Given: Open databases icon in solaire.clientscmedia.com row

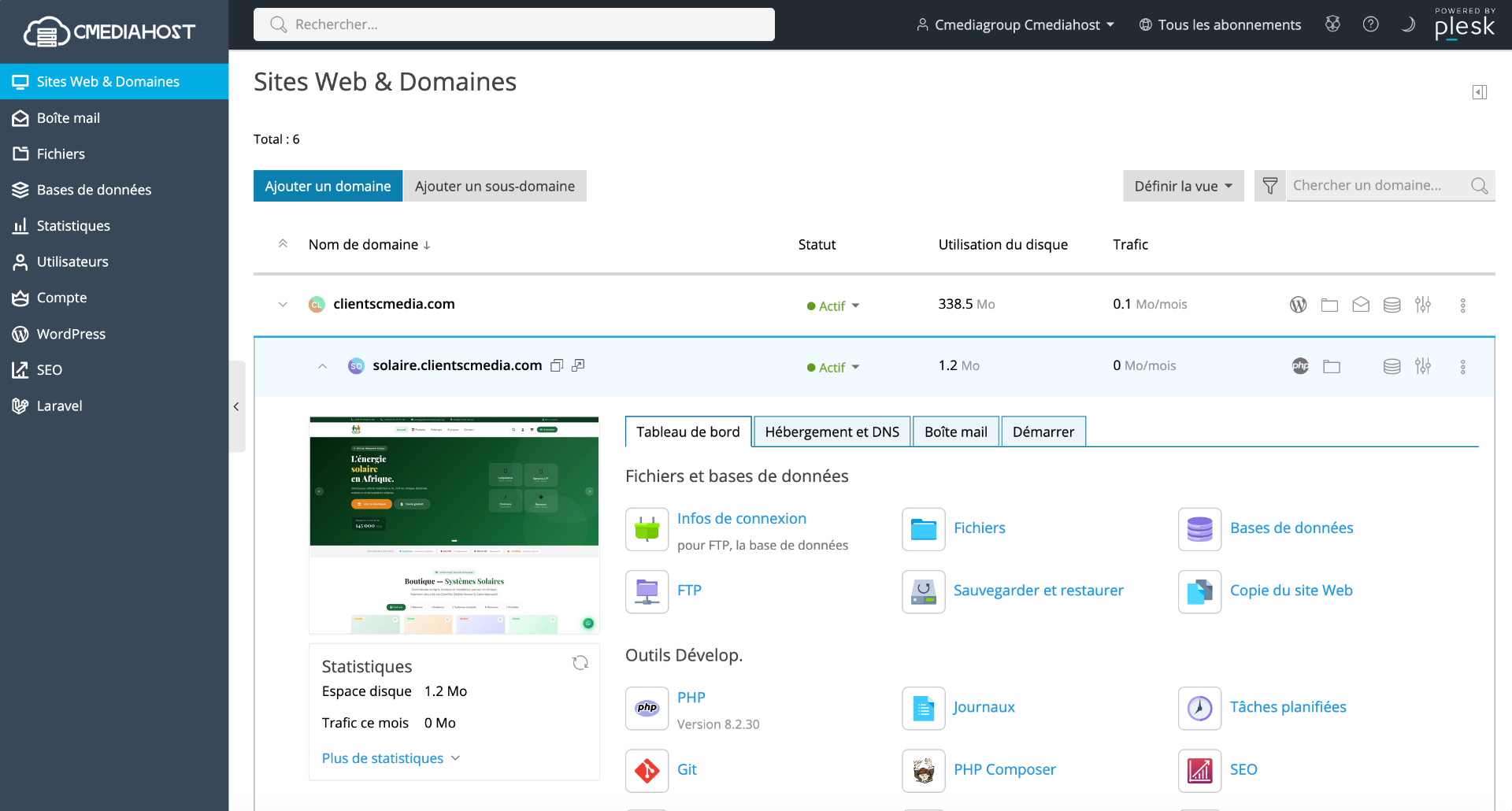Looking at the screenshot, I should tap(1392, 366).
